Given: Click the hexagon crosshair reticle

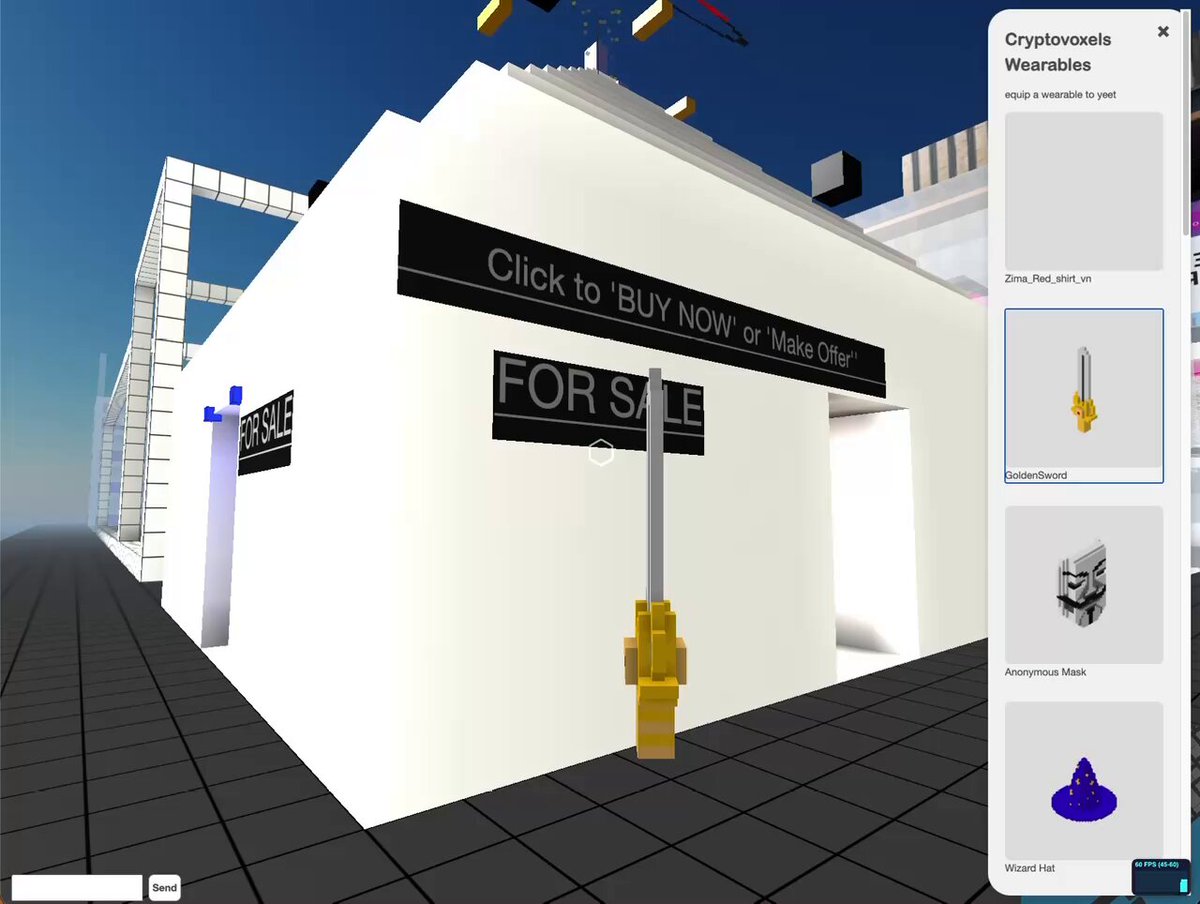Looking at the screenshot, I should (x=600, y=452).
